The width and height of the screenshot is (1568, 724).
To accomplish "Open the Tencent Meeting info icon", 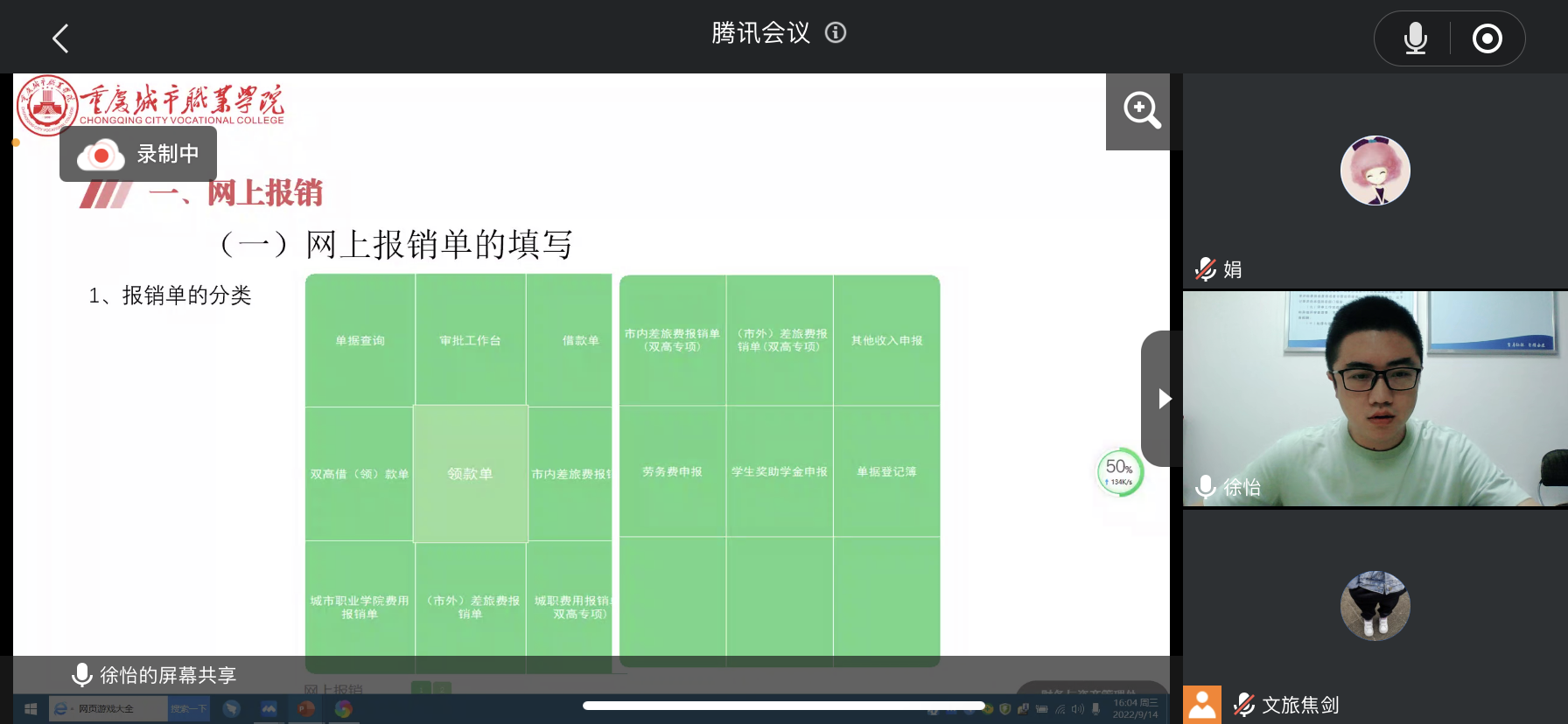I will click(x=836, y=33).
